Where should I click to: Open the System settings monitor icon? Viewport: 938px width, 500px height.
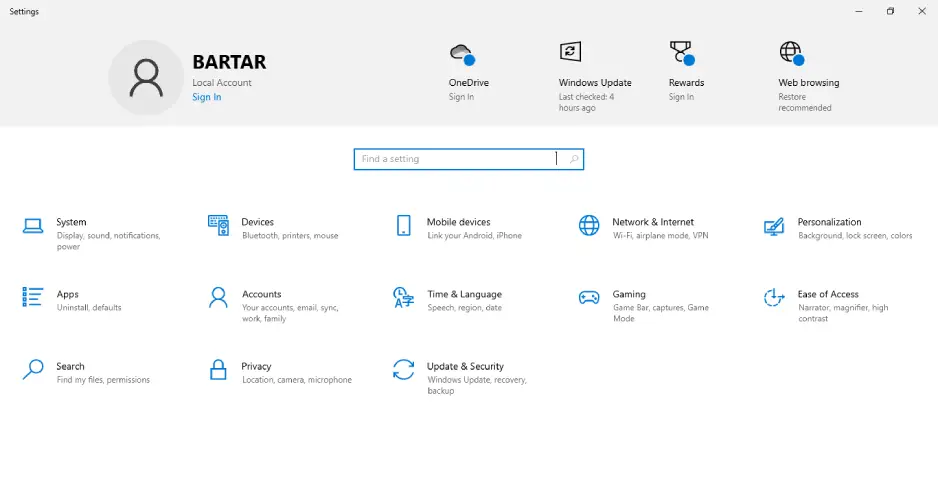tap(33, 226)
